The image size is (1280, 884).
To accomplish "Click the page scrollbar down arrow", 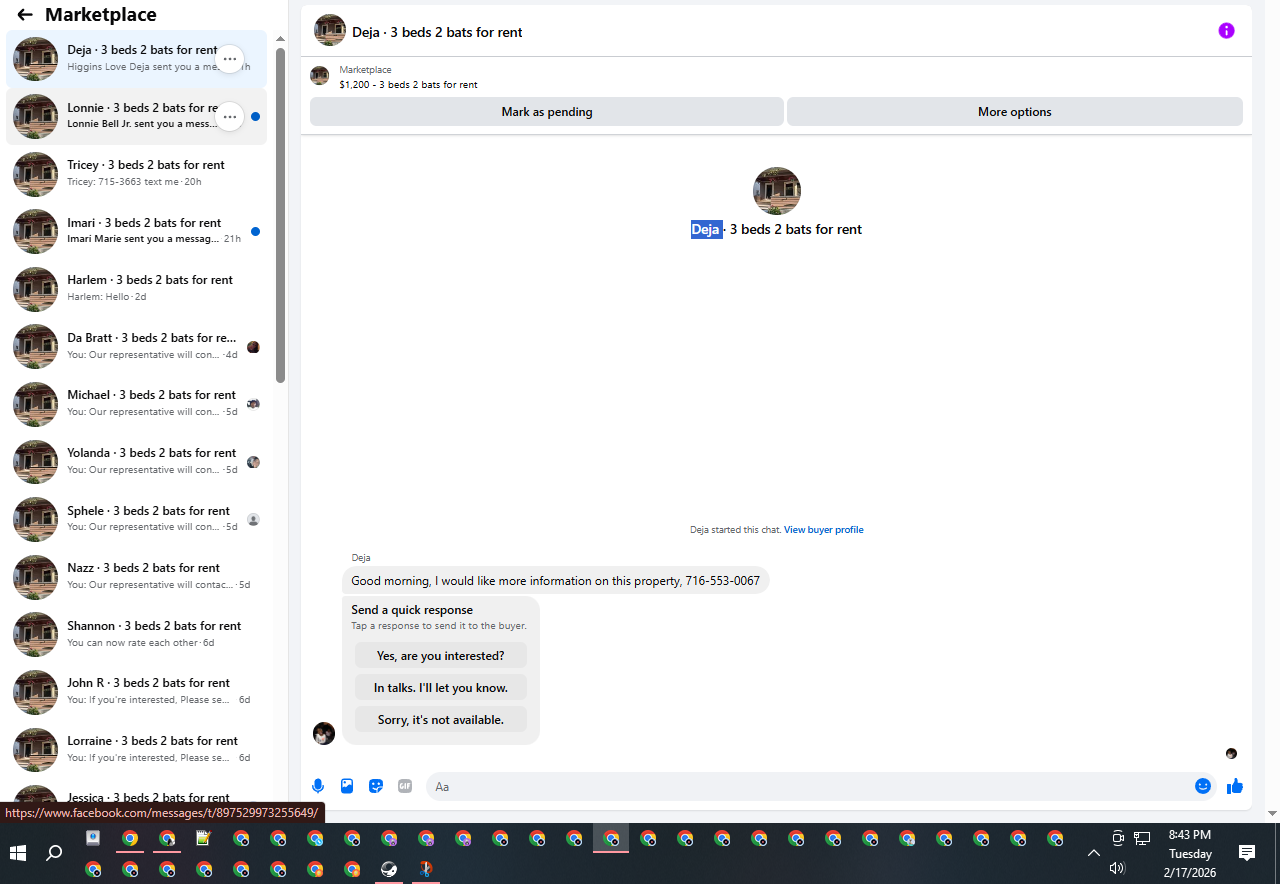I will click(1272, 814).
